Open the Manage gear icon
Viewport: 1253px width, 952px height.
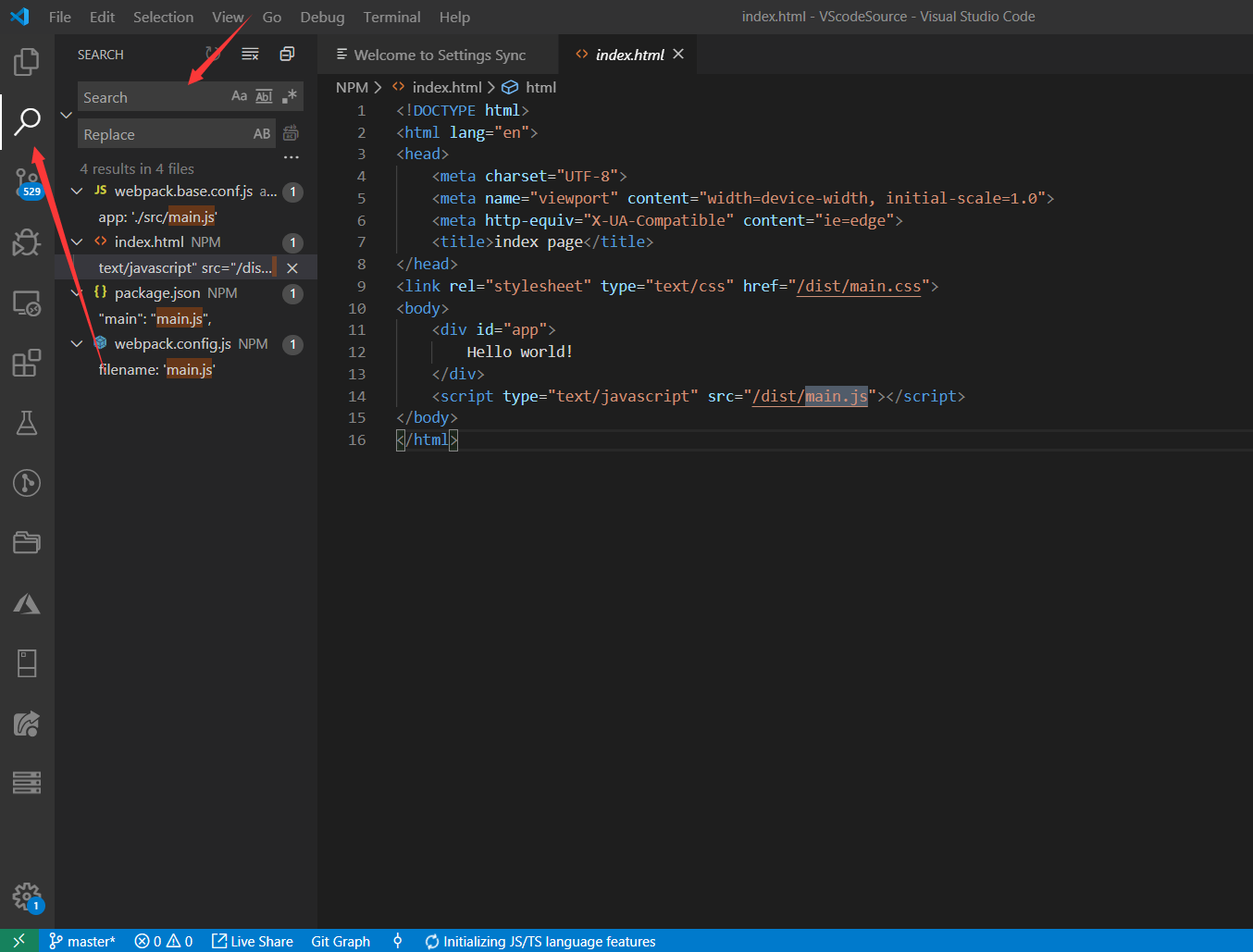27,896
